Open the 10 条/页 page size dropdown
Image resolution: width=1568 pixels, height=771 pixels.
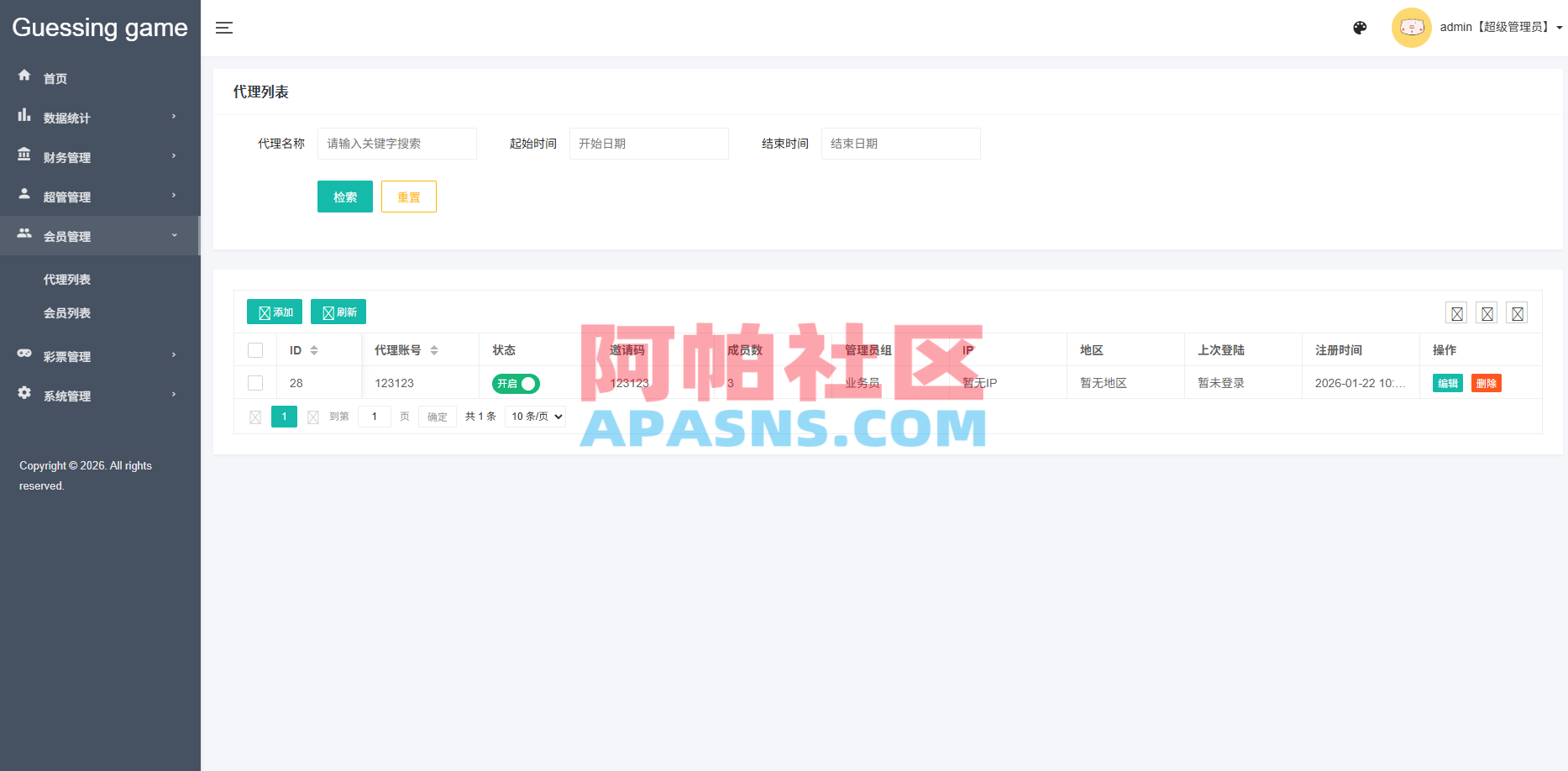tap(536, 417)
